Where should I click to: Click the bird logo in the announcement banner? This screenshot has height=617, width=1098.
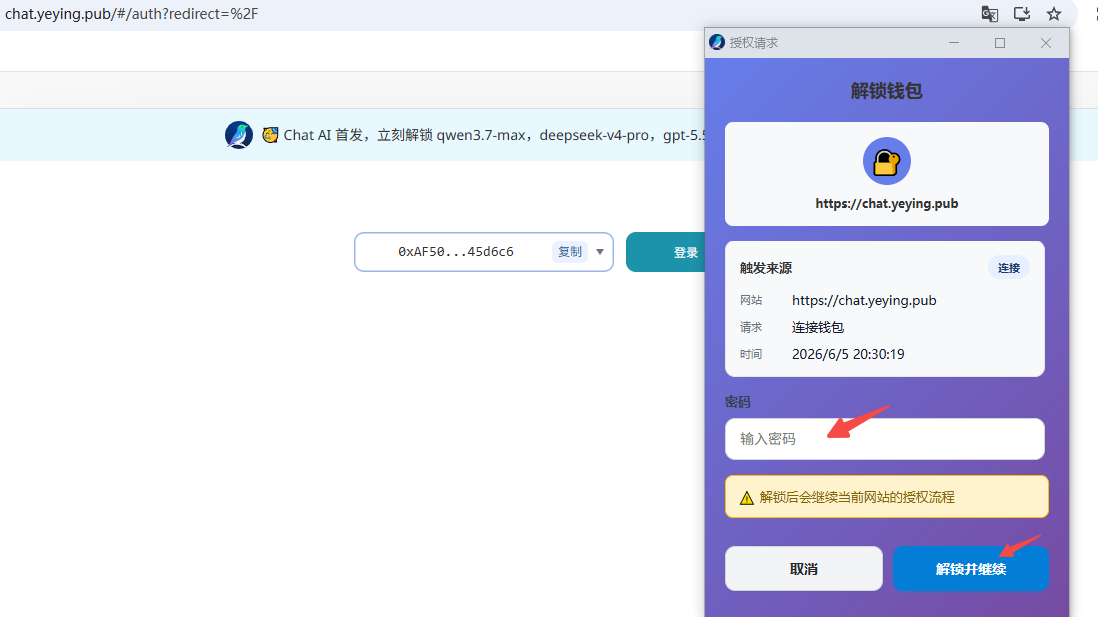239,134
